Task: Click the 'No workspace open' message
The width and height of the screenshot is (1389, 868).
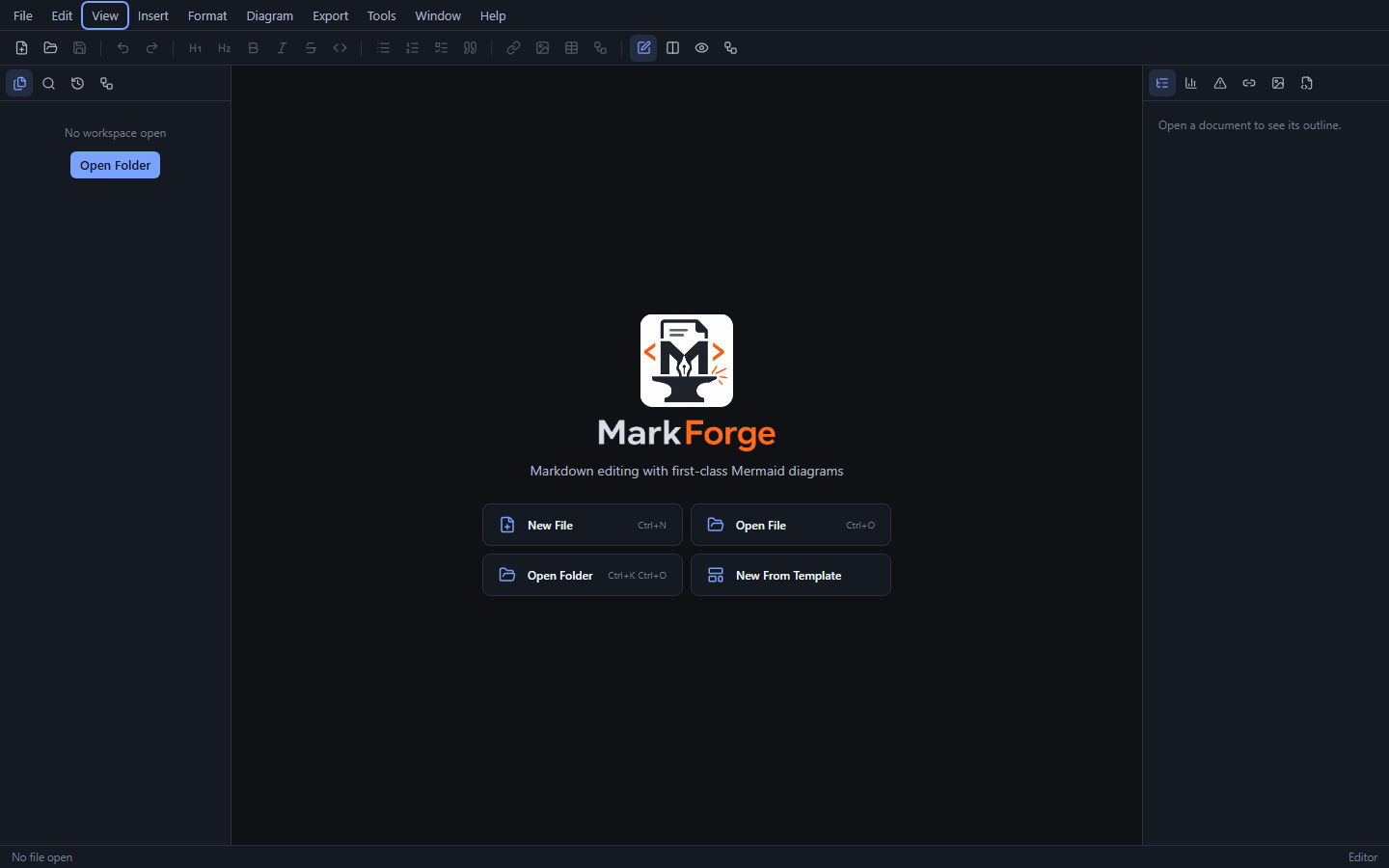Action: click(x=115, y=133)
